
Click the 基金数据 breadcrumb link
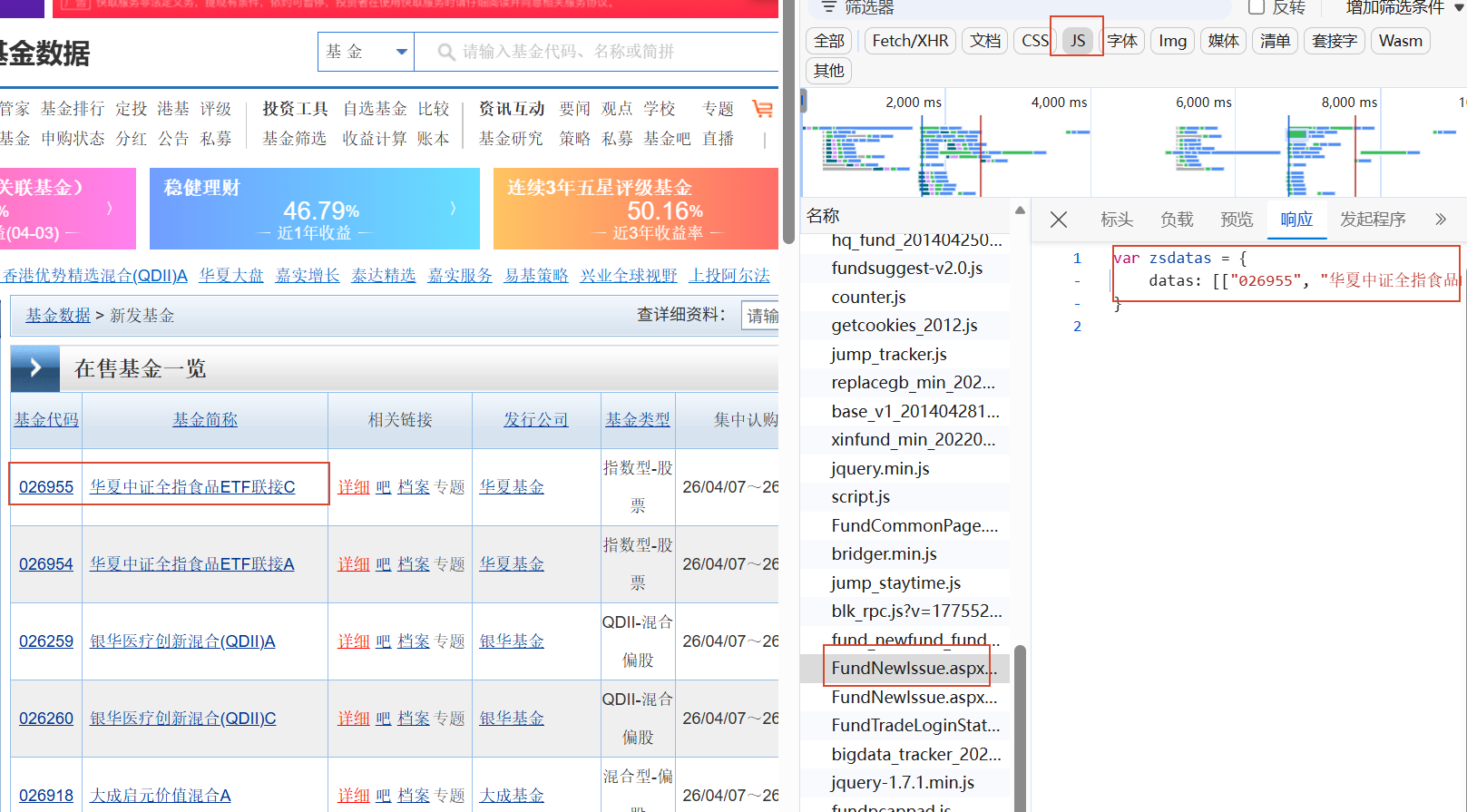click(58, 315)
